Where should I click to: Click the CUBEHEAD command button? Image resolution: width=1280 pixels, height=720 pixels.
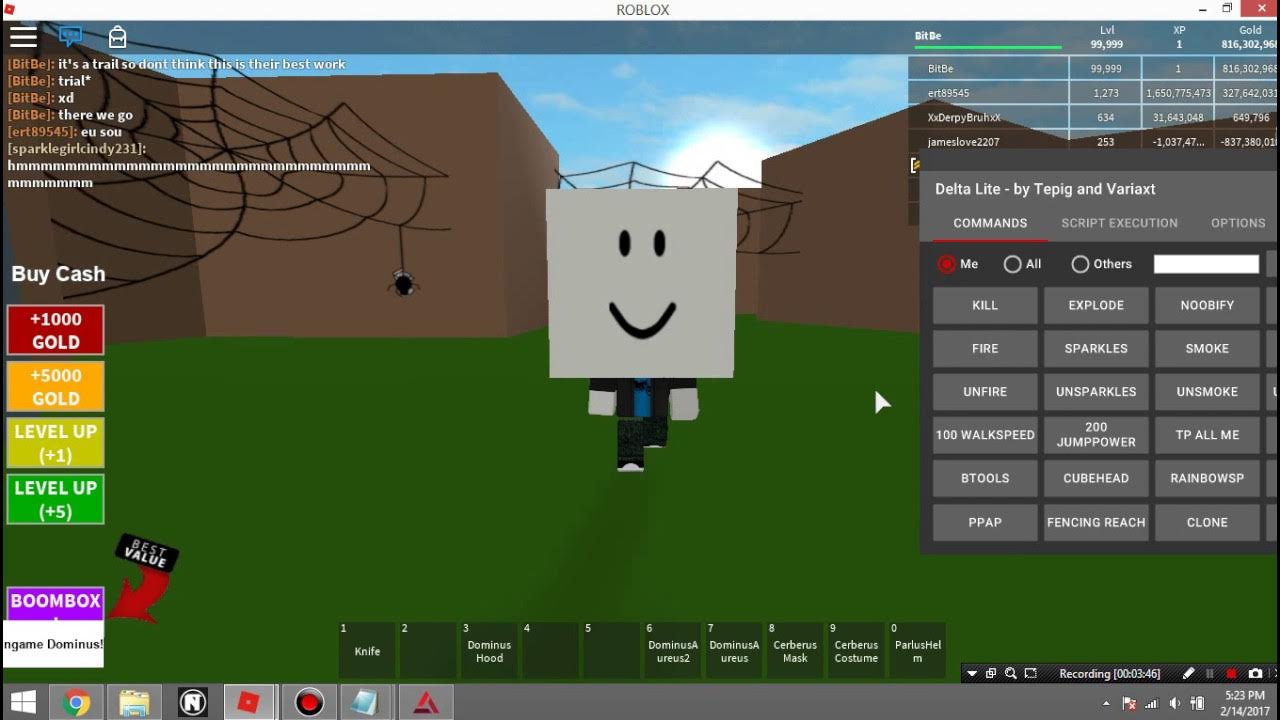(1096, 478)
